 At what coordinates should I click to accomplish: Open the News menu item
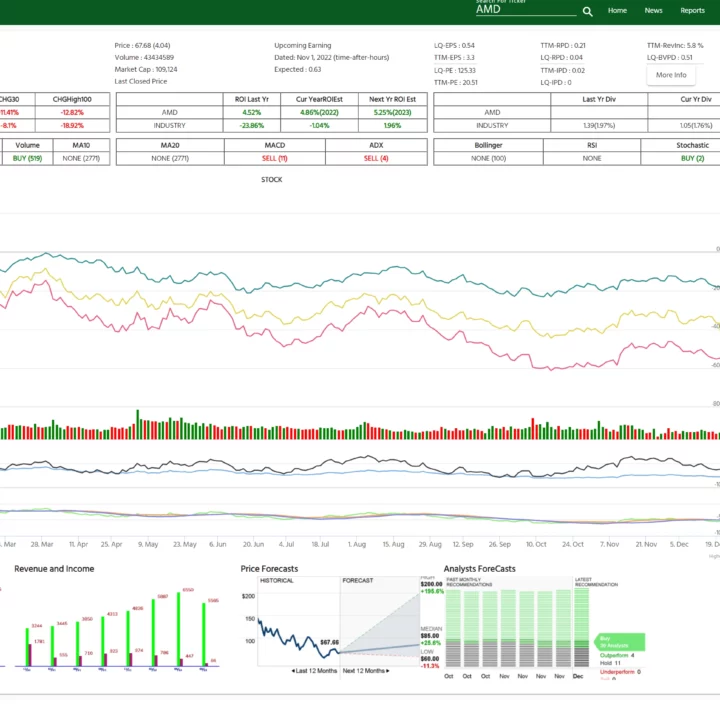(653, 11)
